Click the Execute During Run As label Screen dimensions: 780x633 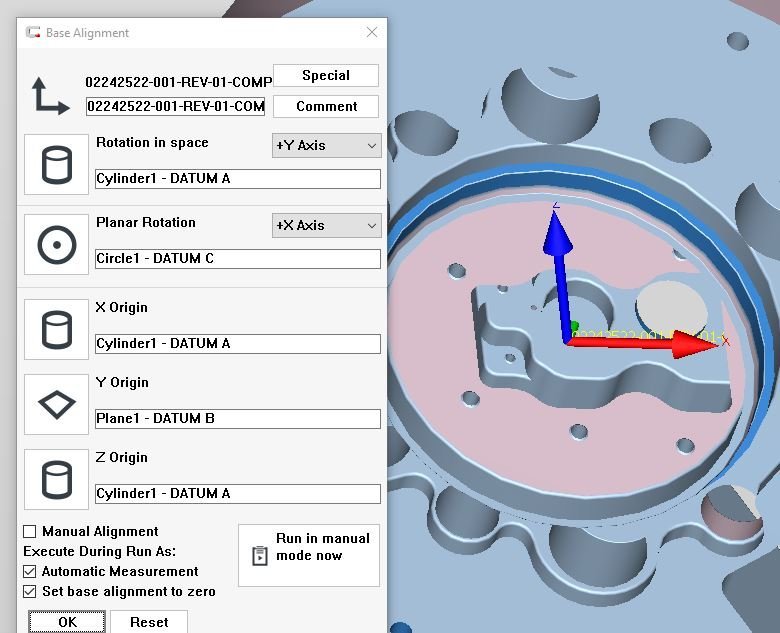pos(99,551)
